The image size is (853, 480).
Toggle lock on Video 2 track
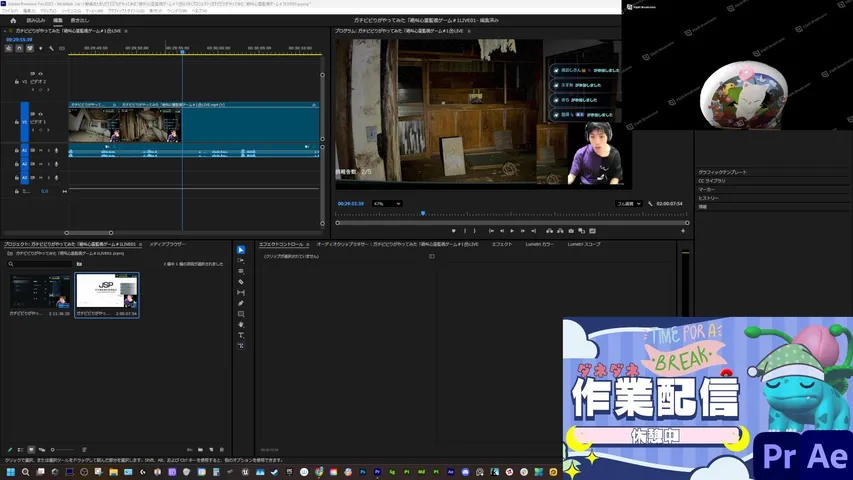click(16, 82)
